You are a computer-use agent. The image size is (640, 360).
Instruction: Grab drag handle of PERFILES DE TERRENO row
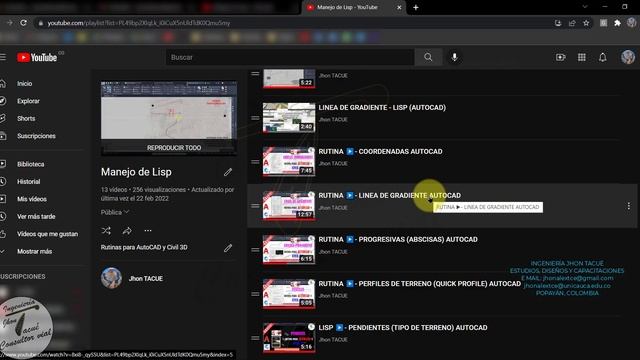255,294
